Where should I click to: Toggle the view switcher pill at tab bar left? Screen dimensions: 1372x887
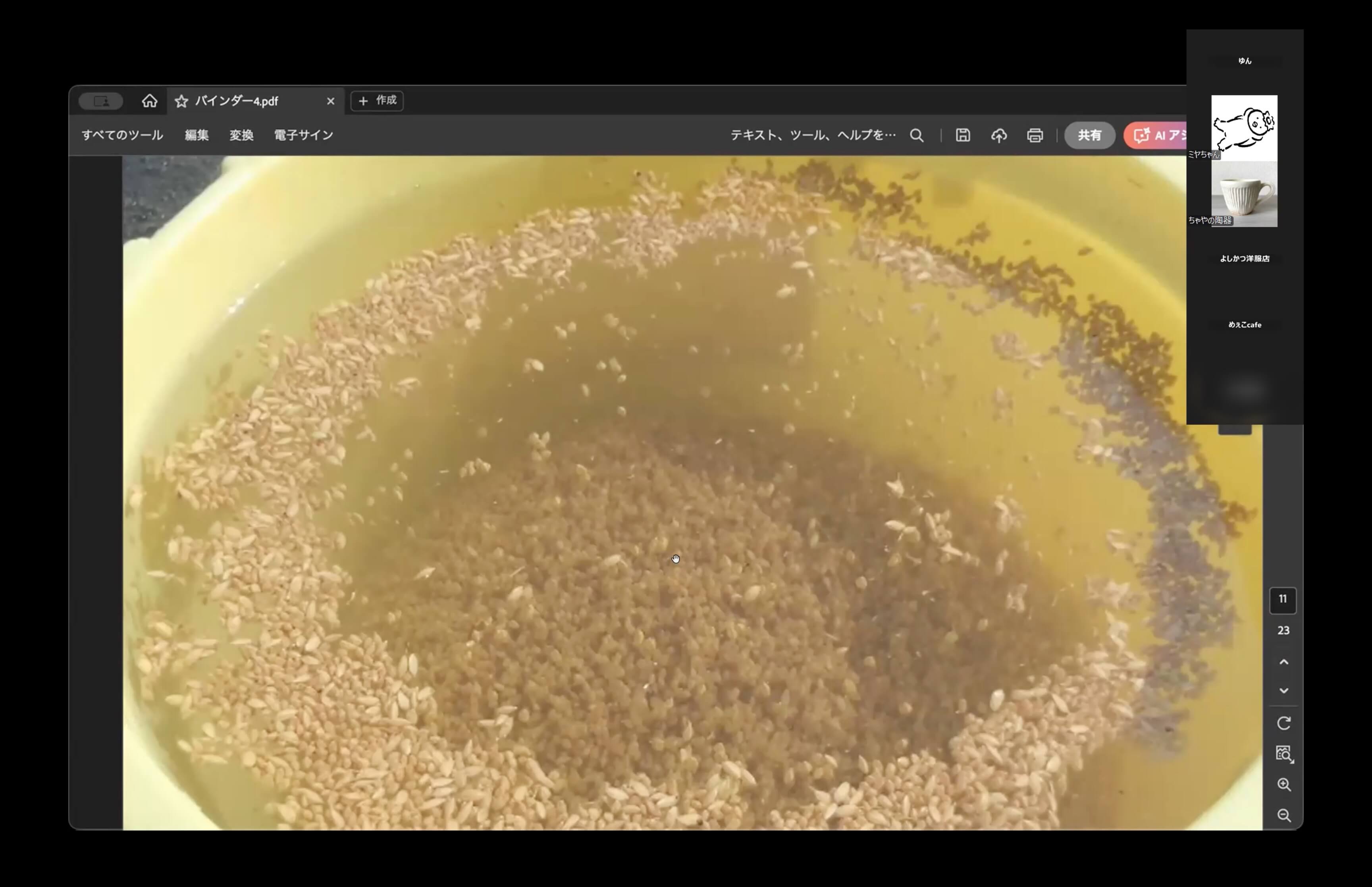pos(101,101)
